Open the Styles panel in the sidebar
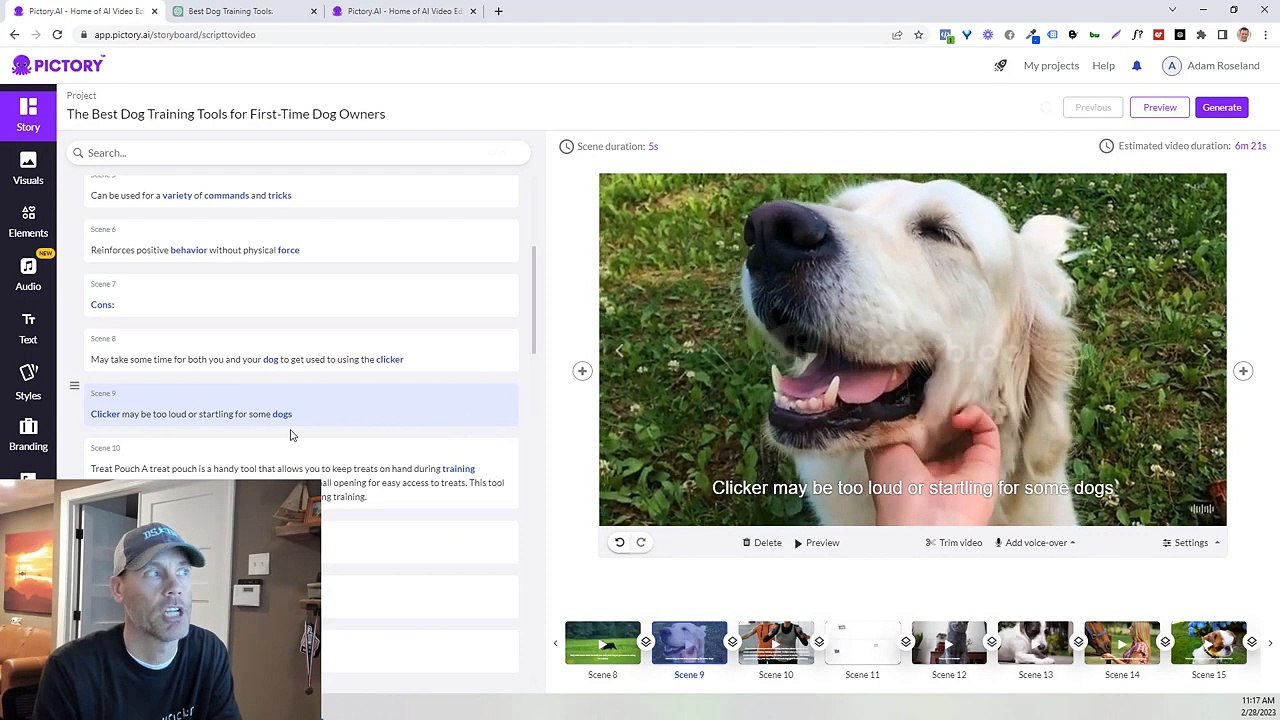The image size is (1280, 720). point(28,381)
